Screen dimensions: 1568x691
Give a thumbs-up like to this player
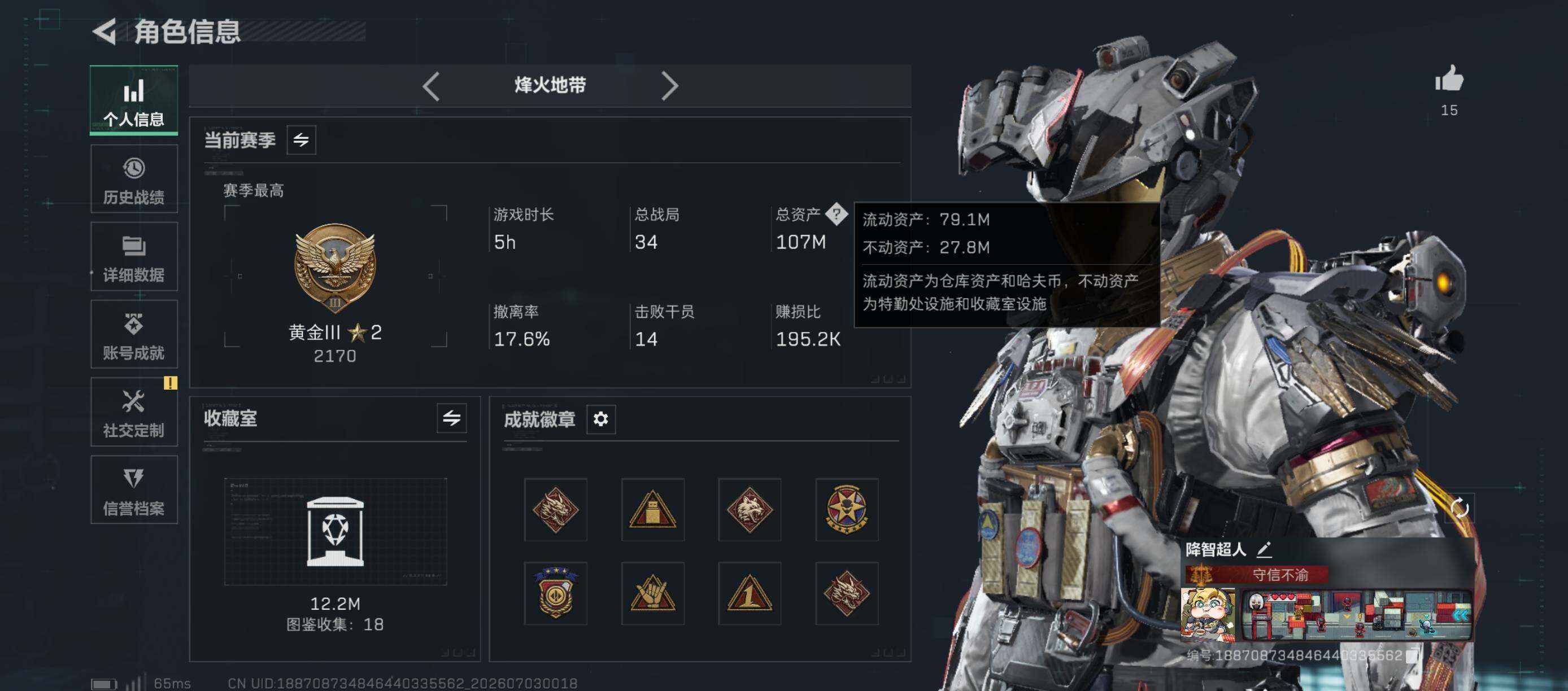click(1449, 80)
